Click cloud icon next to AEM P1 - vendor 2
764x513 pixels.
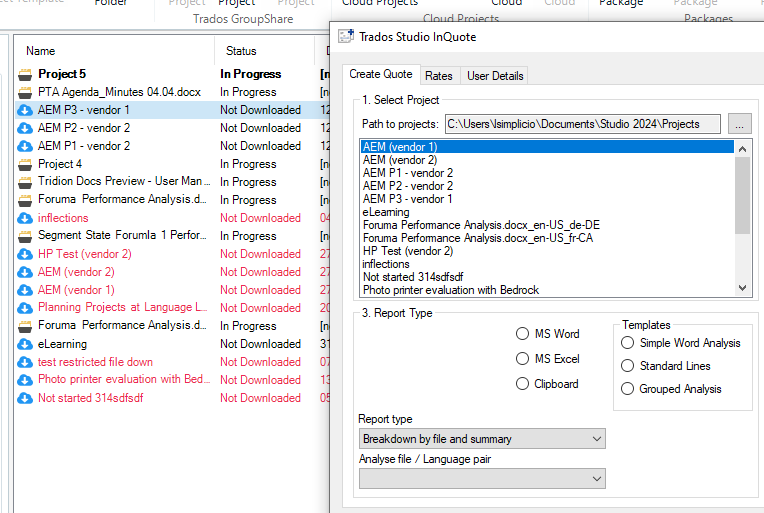pos(25,147)
